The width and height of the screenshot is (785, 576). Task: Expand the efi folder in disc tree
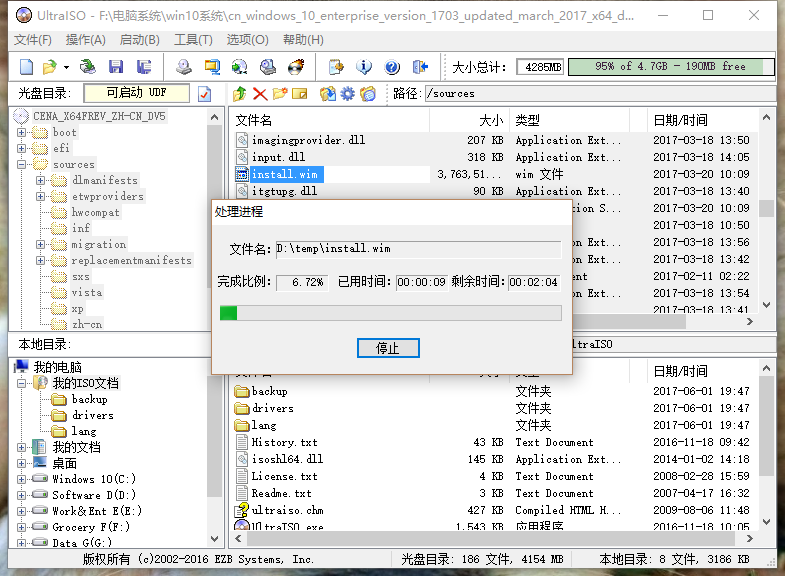pyautogui.click(x=22, y=149)
